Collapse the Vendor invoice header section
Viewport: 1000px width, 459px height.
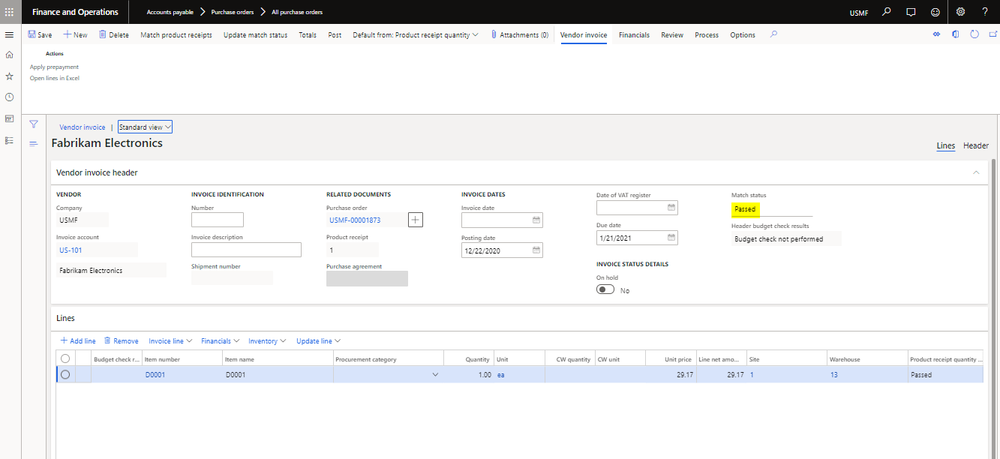(x=975, y=172)
